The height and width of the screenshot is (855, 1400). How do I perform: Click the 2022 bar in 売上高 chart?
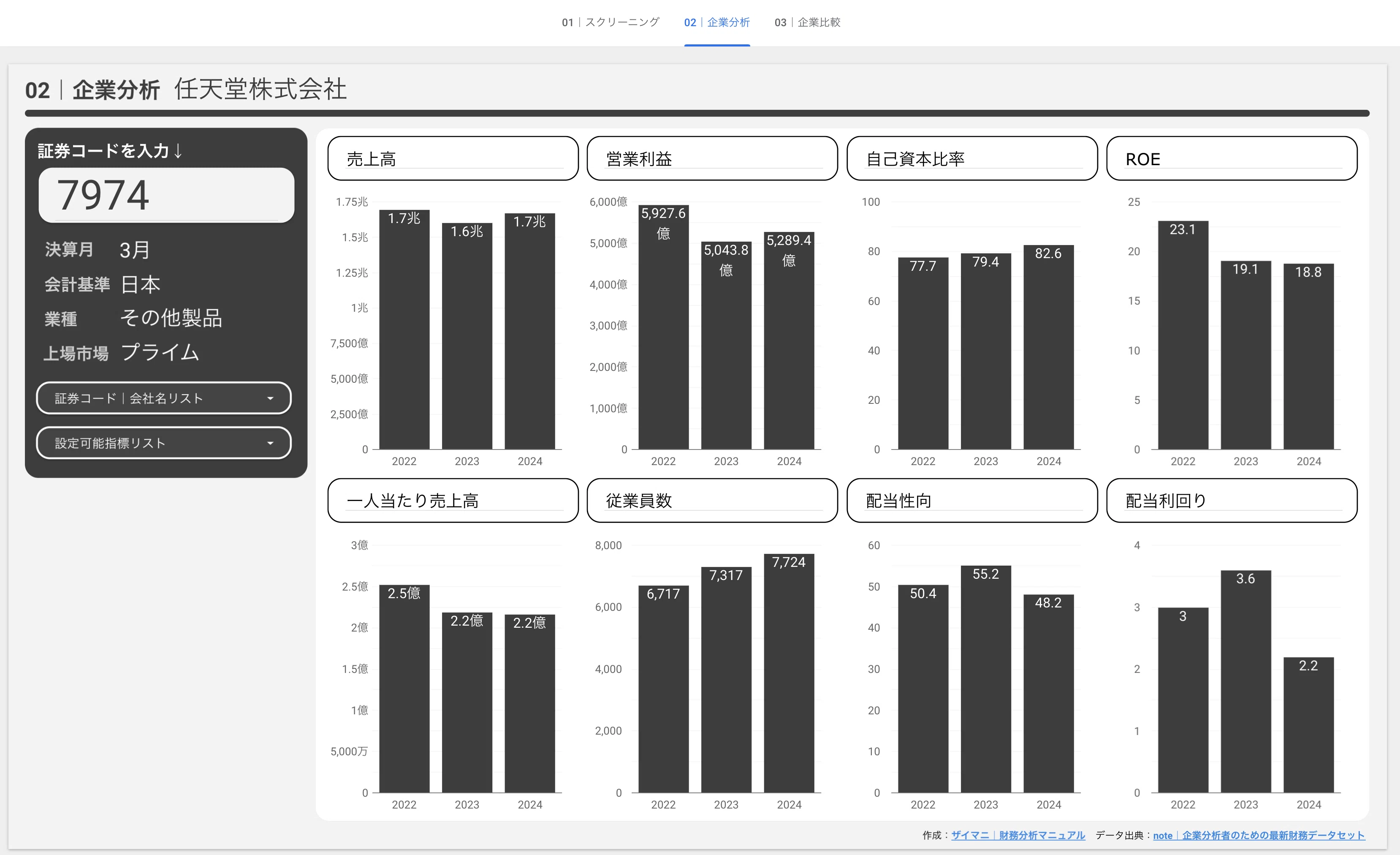coord(404,330)
